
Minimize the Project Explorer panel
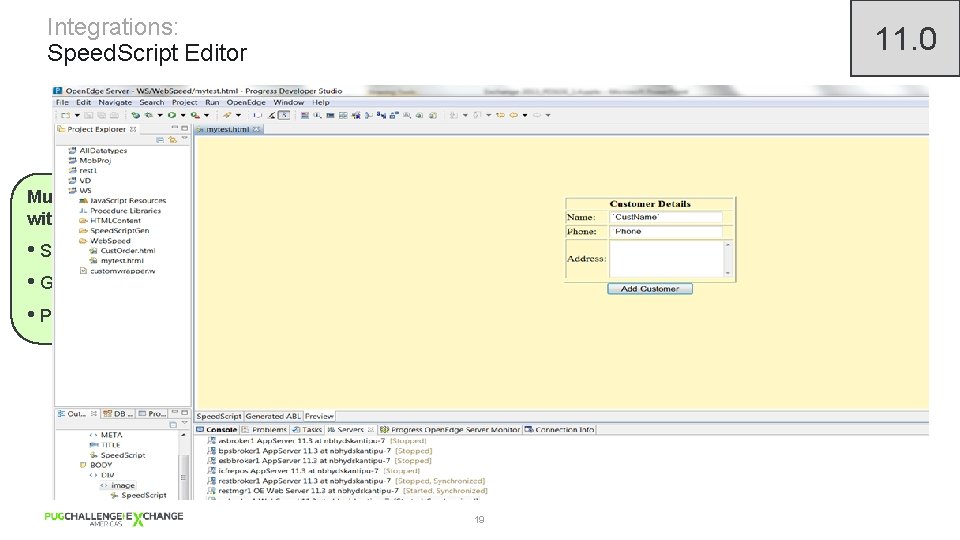pos(174,128)
